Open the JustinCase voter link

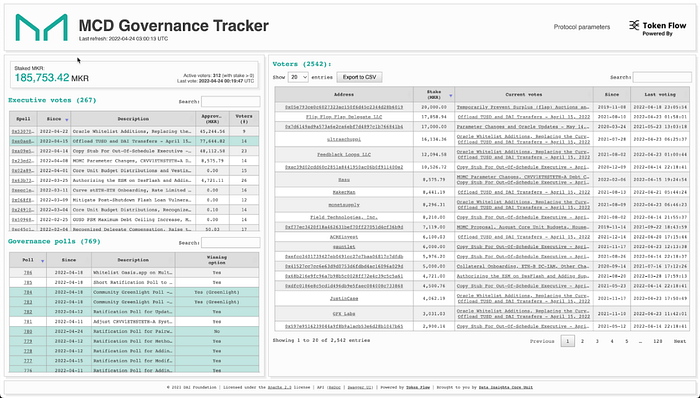344,298
